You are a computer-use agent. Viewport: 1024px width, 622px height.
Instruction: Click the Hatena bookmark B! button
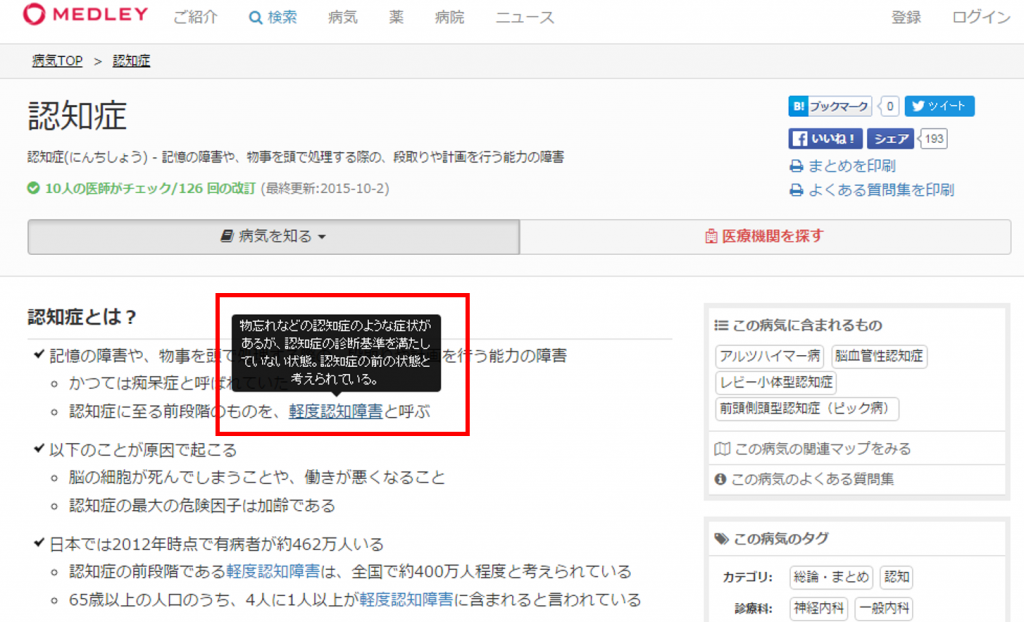tap(798, 106)
